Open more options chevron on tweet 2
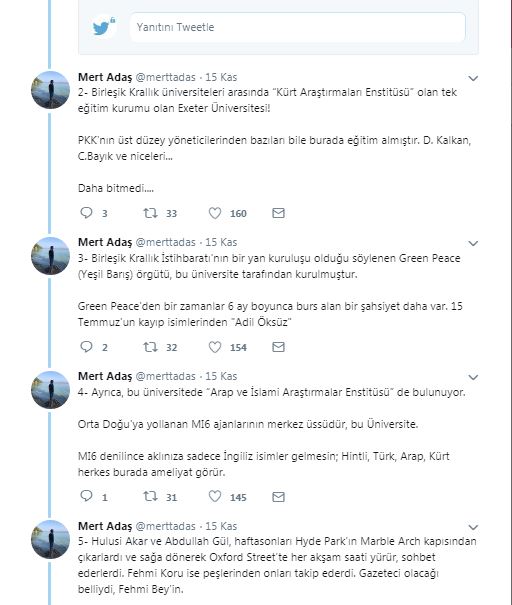The width and height of the screenshot is (512, 605). (473, 78)
